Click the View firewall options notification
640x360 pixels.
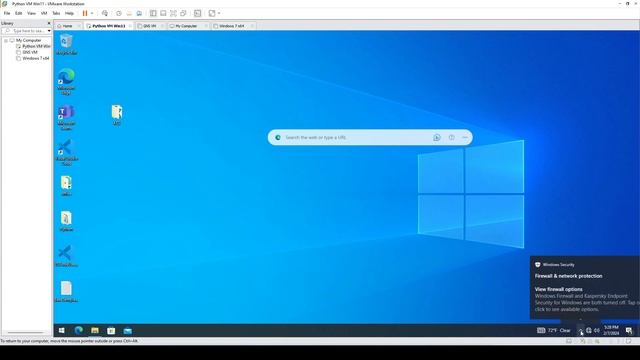pos(558,289)
